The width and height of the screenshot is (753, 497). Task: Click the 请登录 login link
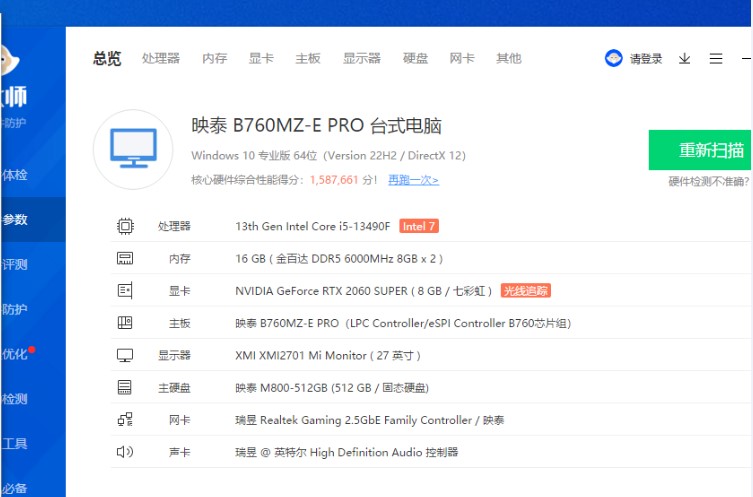click(x=646, y=59)
